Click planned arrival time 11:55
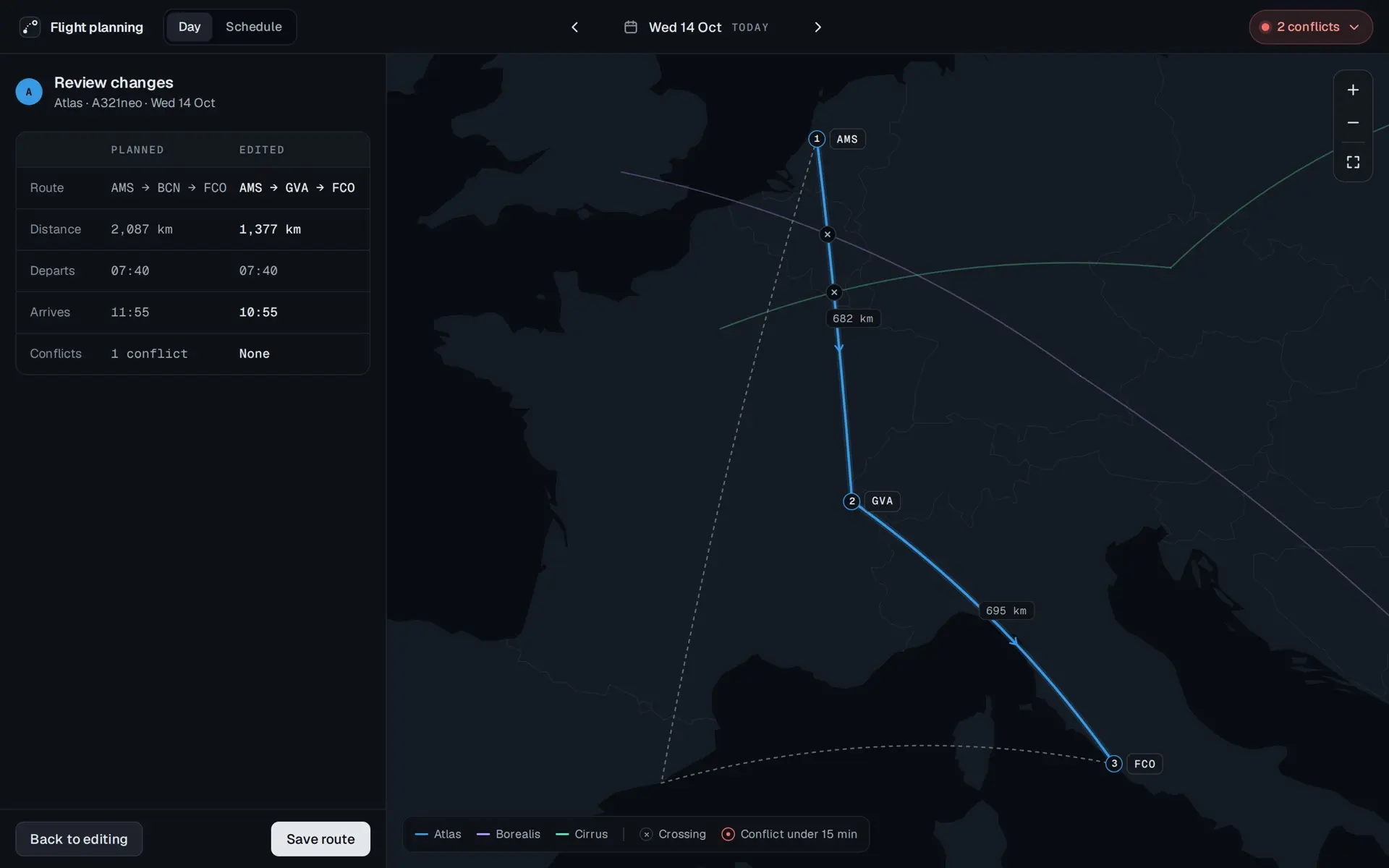Image resolution: width=1389 pixels, height=868 pixels. [x=130, y=312]
